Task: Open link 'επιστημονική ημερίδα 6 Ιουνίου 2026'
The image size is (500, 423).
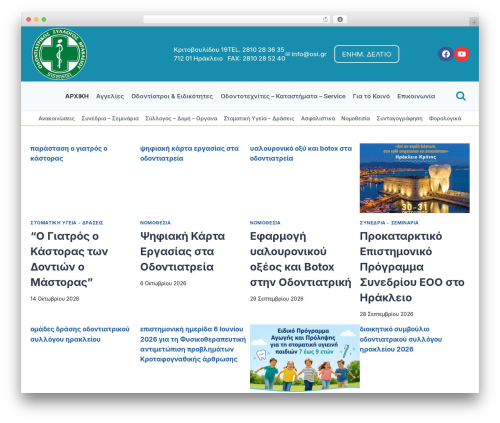Action: pos(193,344)
